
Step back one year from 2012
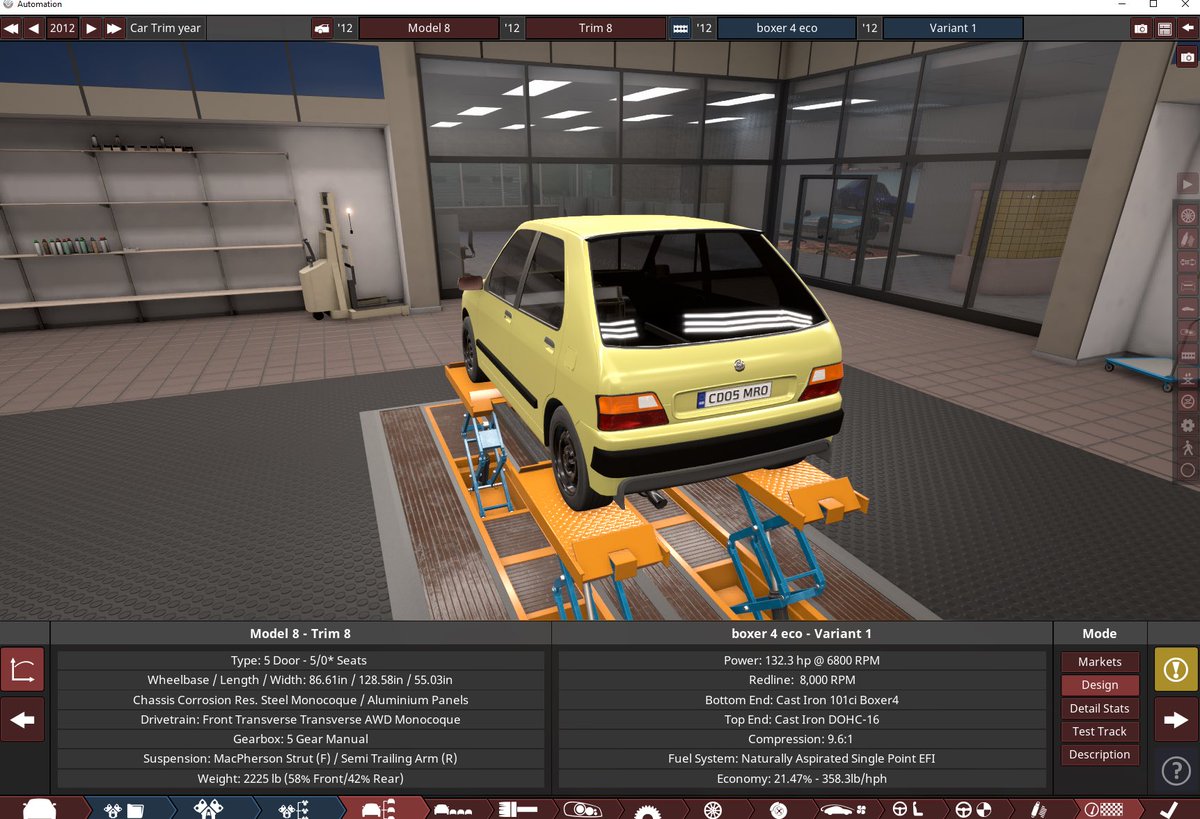pyautogui.click(x=35, y=28)
